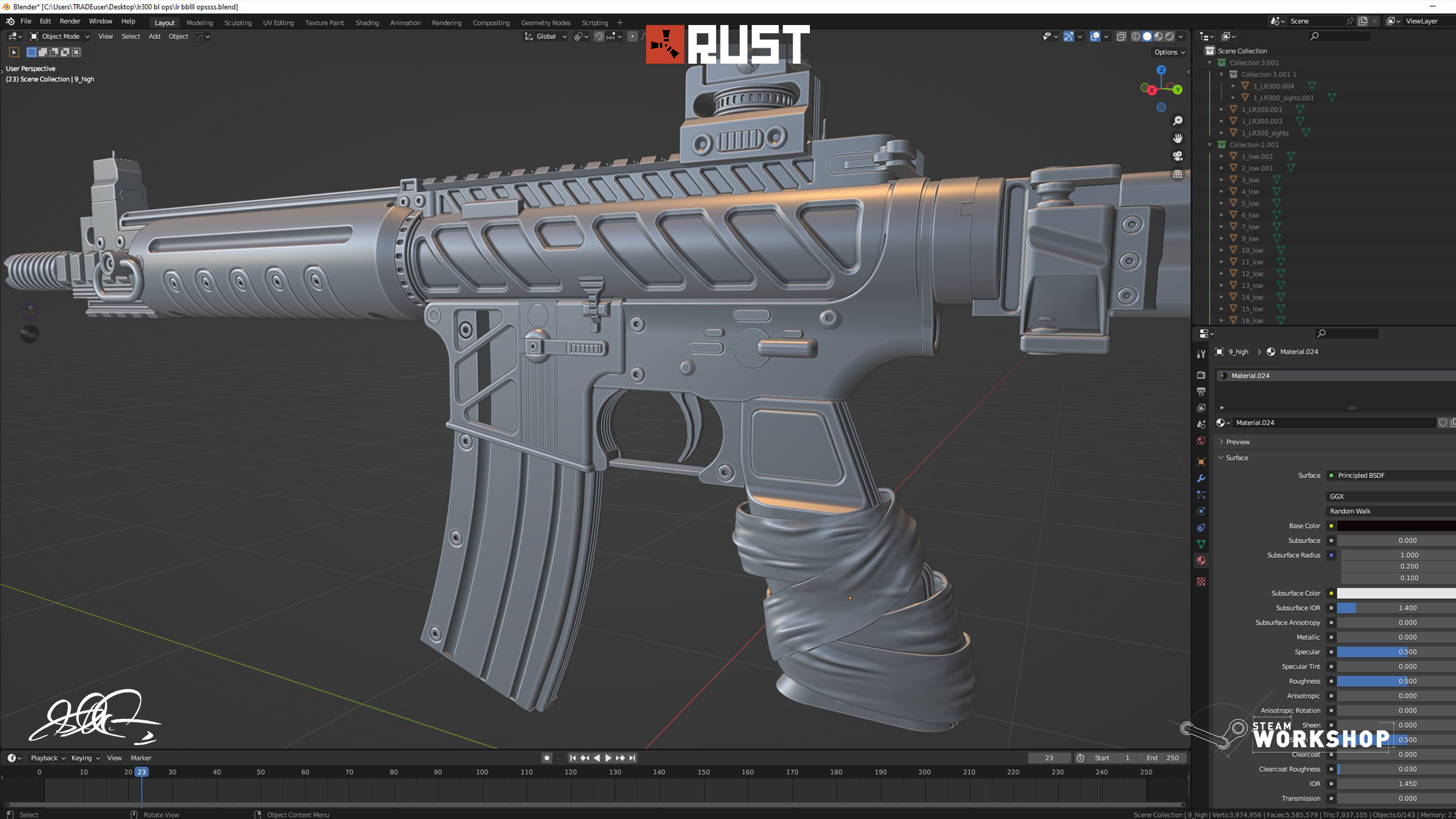Open the Modifier properties wrench tab
Viewport: 1456px width, 819px height.
[x=1201, y=478]
